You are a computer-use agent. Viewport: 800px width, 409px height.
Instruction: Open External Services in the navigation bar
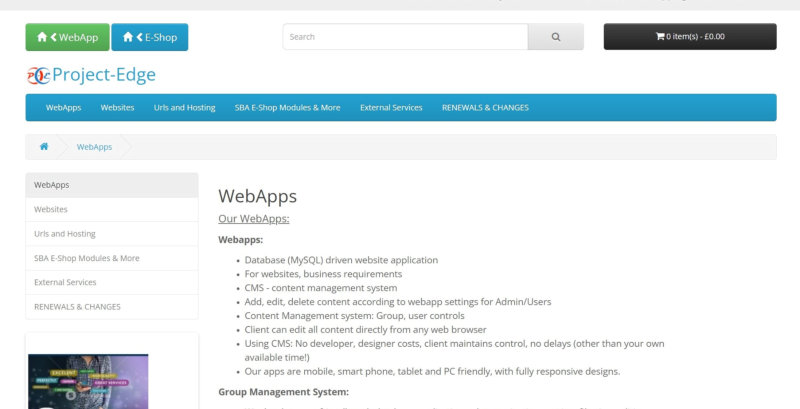point(391,108)
